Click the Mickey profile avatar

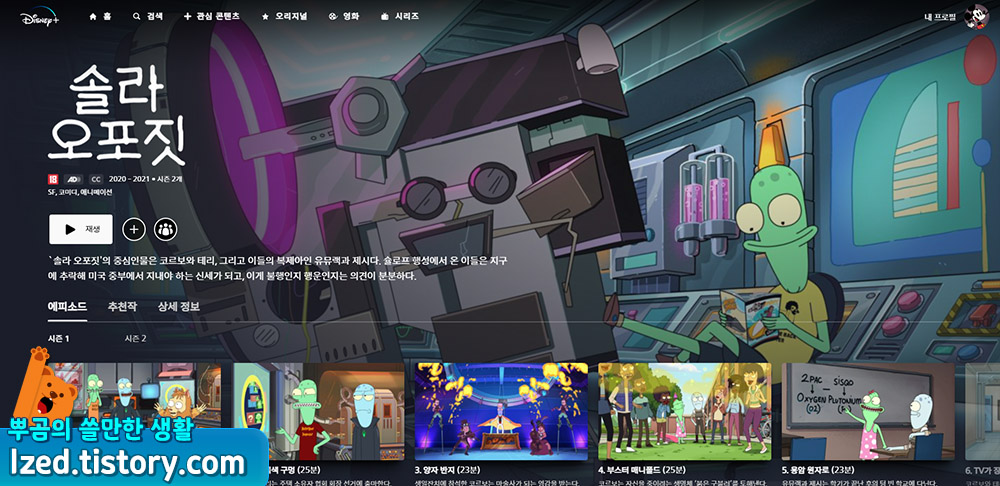tap(976, 17)
